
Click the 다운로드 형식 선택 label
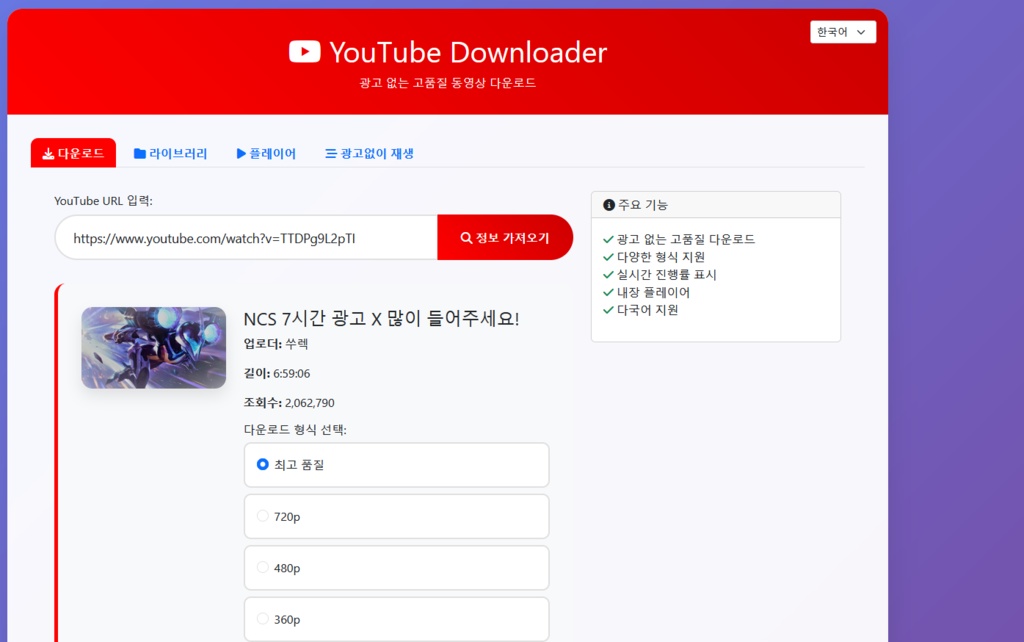click(295, 430)
